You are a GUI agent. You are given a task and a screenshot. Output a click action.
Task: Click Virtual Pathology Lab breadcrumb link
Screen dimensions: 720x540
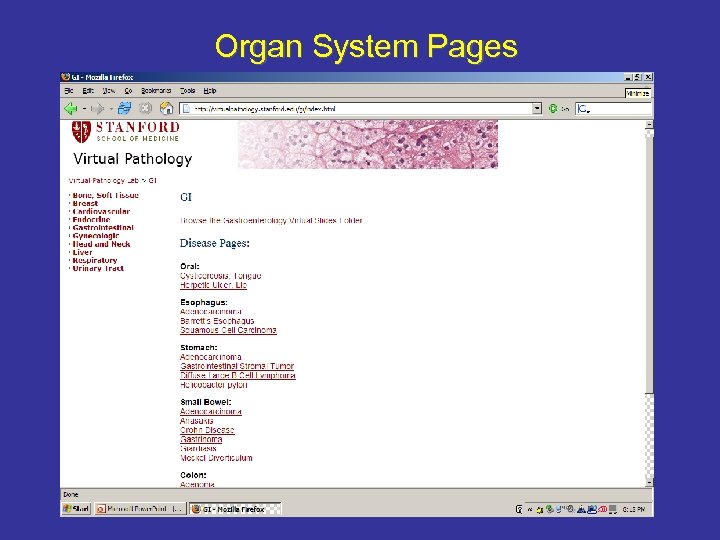pos(104,181)
